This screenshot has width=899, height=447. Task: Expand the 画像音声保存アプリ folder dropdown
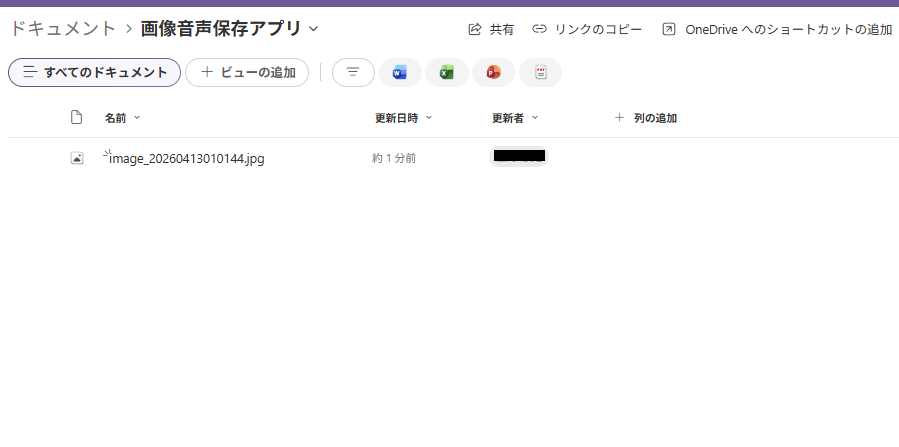(x=314, y=29)
